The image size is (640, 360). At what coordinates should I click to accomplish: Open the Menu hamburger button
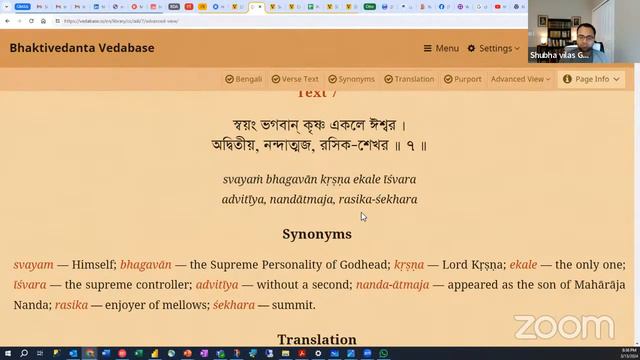441,48
